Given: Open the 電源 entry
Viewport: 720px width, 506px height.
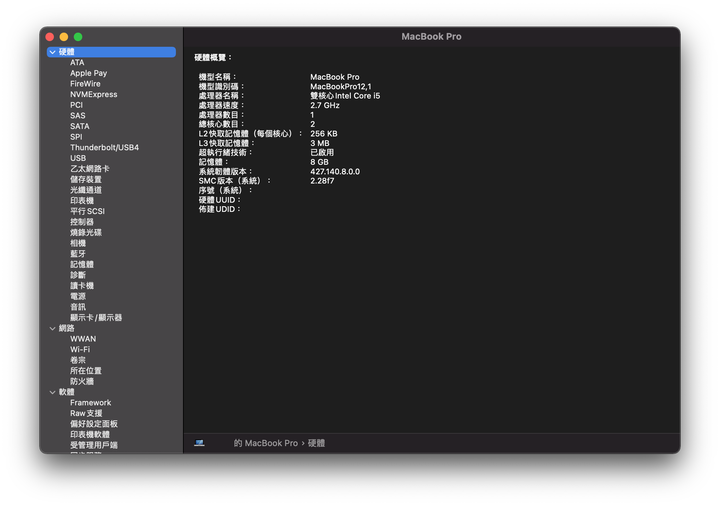Looking at the screenshot, I should 78,296.
